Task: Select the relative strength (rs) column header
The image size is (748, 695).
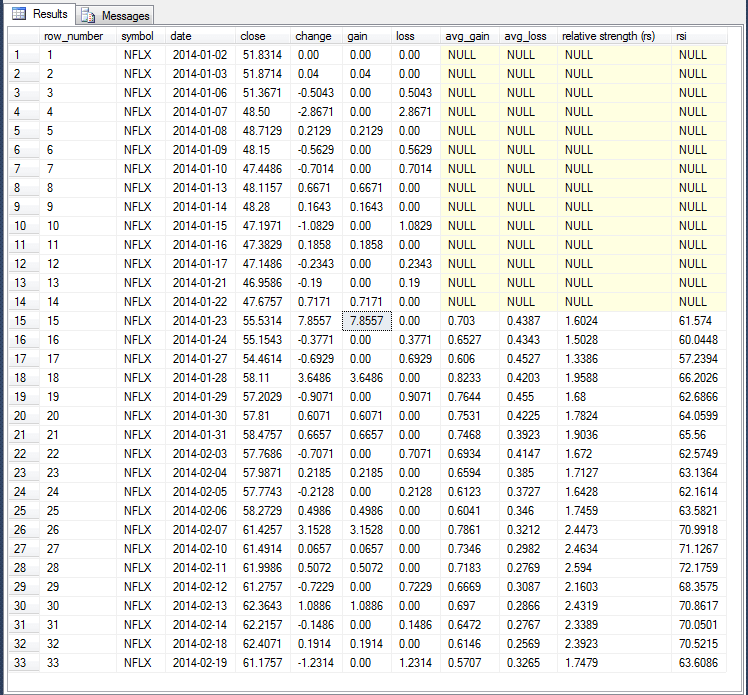Action: pyautogui.click(x=614, y=36)
